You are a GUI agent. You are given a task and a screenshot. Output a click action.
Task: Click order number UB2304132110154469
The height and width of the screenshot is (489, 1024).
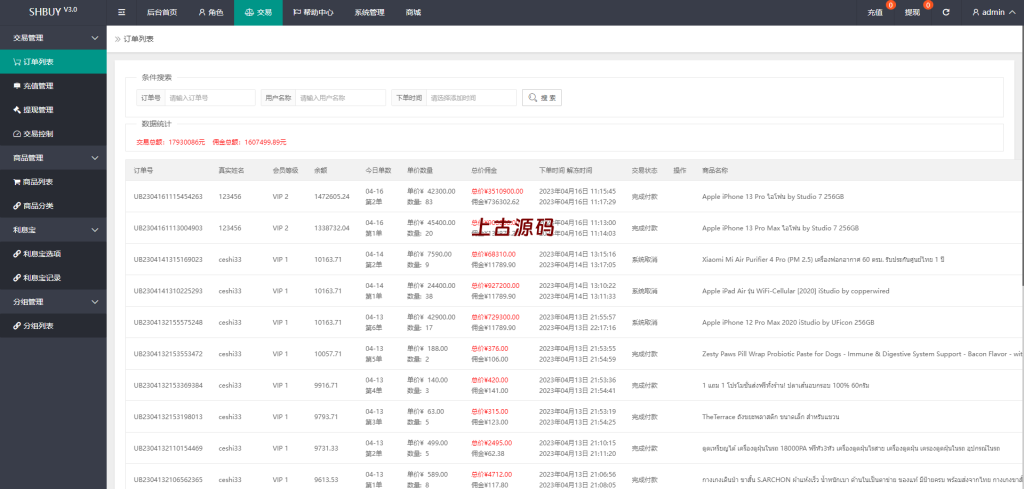pos(168,448)
